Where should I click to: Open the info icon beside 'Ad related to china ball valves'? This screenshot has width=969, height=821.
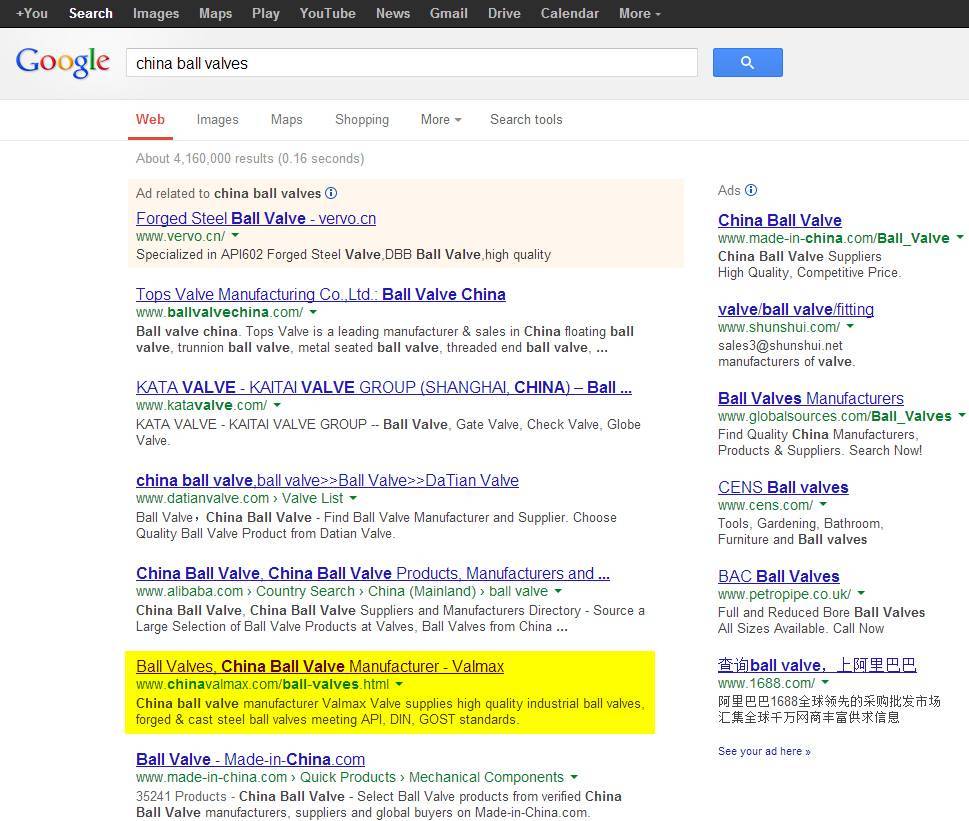point(331,193)
